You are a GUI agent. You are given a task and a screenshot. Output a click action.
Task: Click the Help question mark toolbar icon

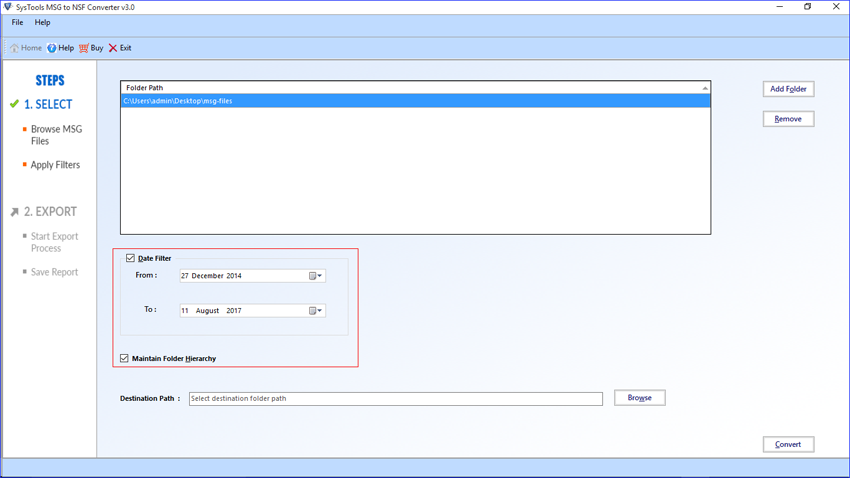tap(51, 48)
